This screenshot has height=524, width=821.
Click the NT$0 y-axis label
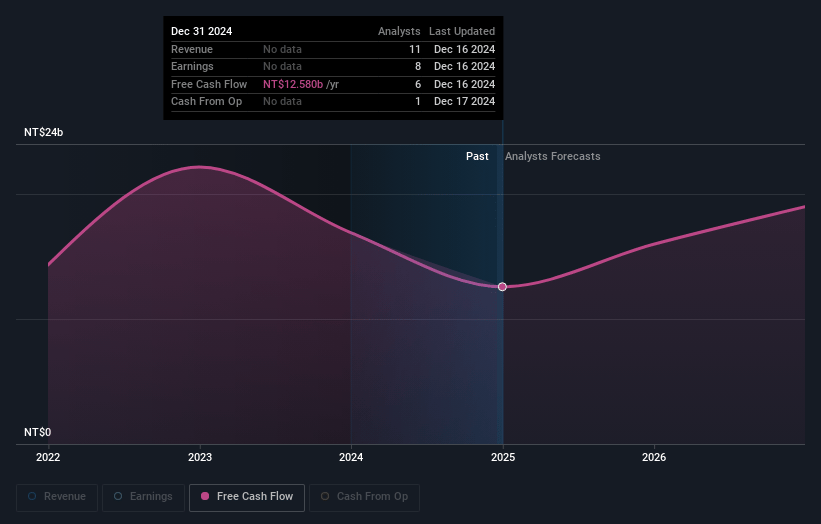tap(38, 432)
